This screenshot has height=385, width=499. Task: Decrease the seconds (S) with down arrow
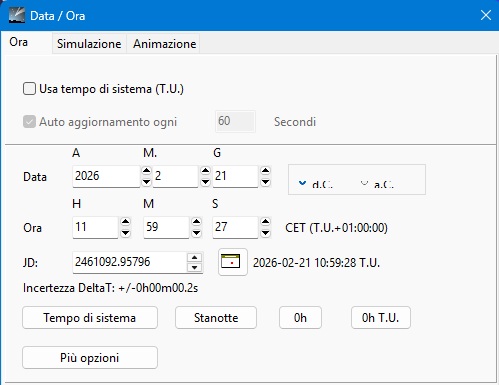coord(265,233)
